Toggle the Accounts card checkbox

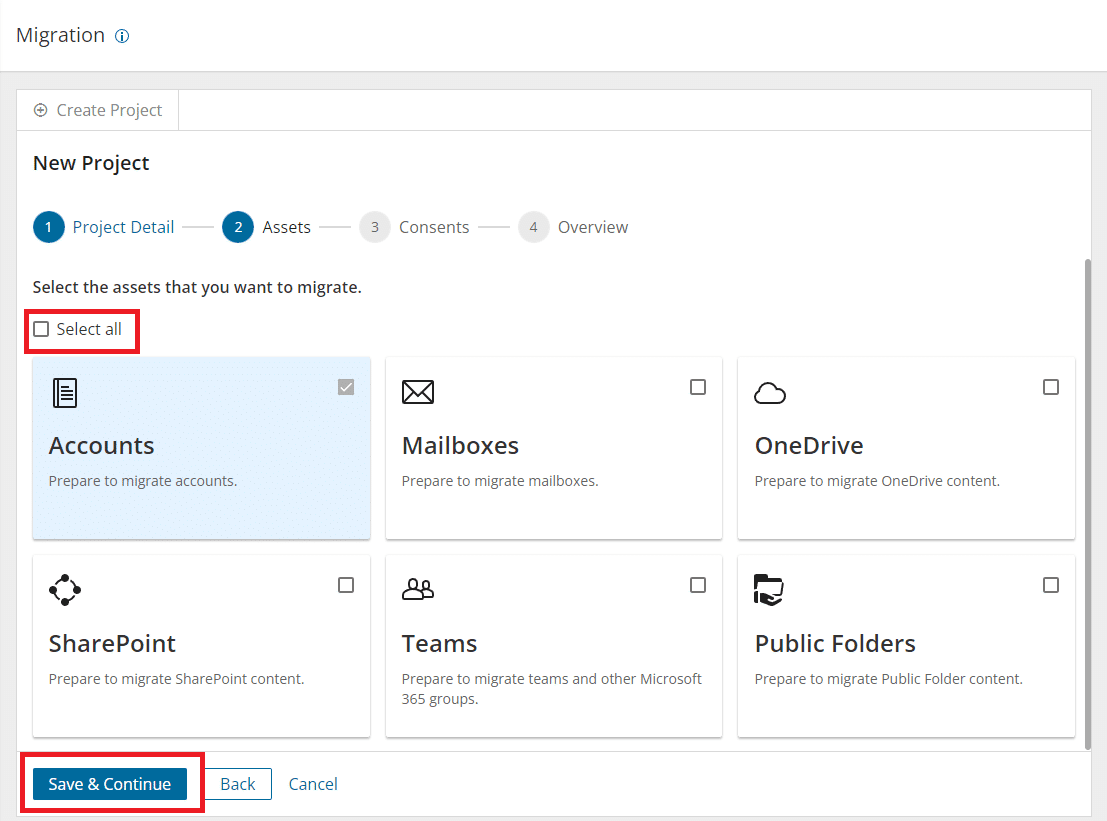[346, 387]
